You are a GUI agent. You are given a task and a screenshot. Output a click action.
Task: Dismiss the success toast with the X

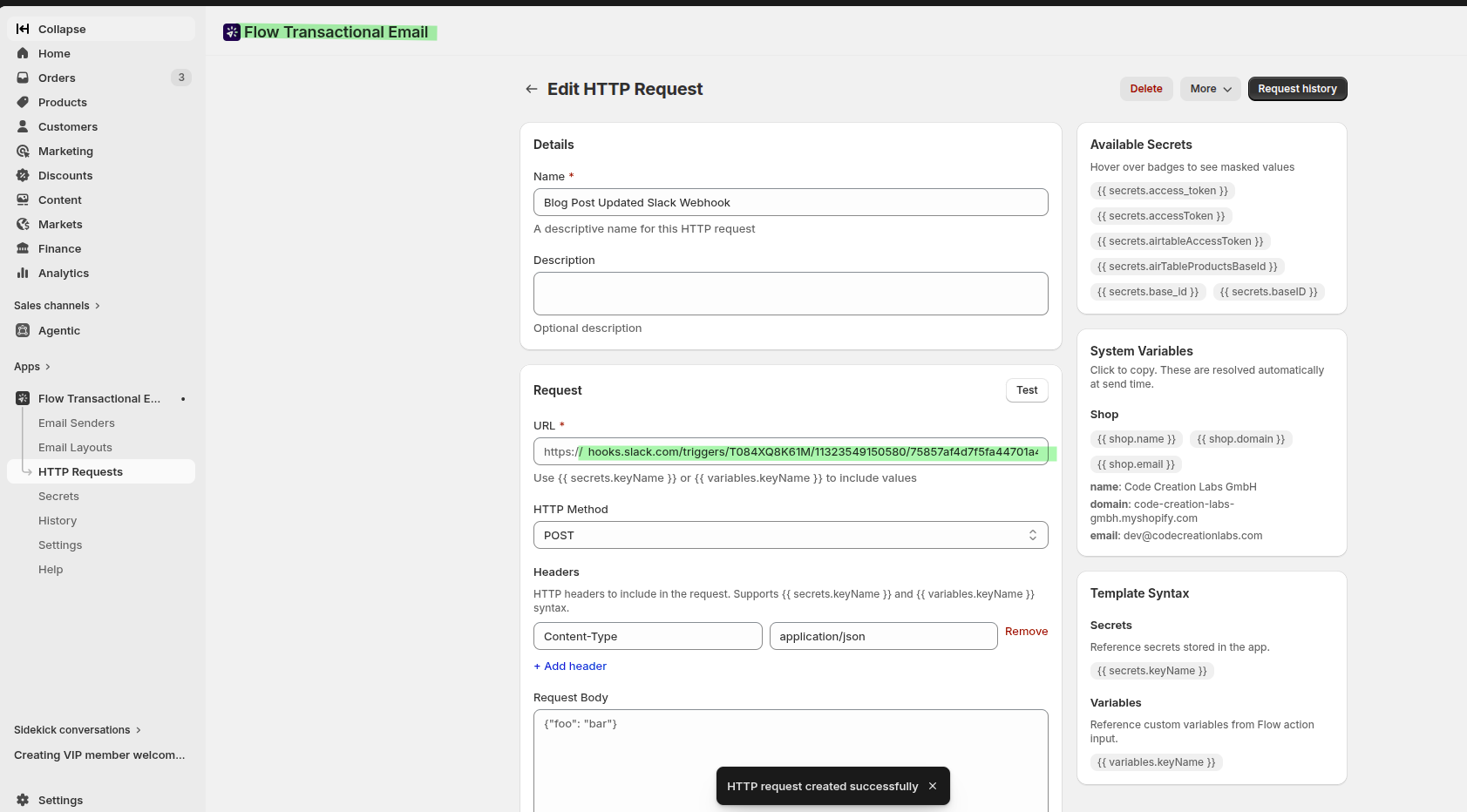point(933,786)
